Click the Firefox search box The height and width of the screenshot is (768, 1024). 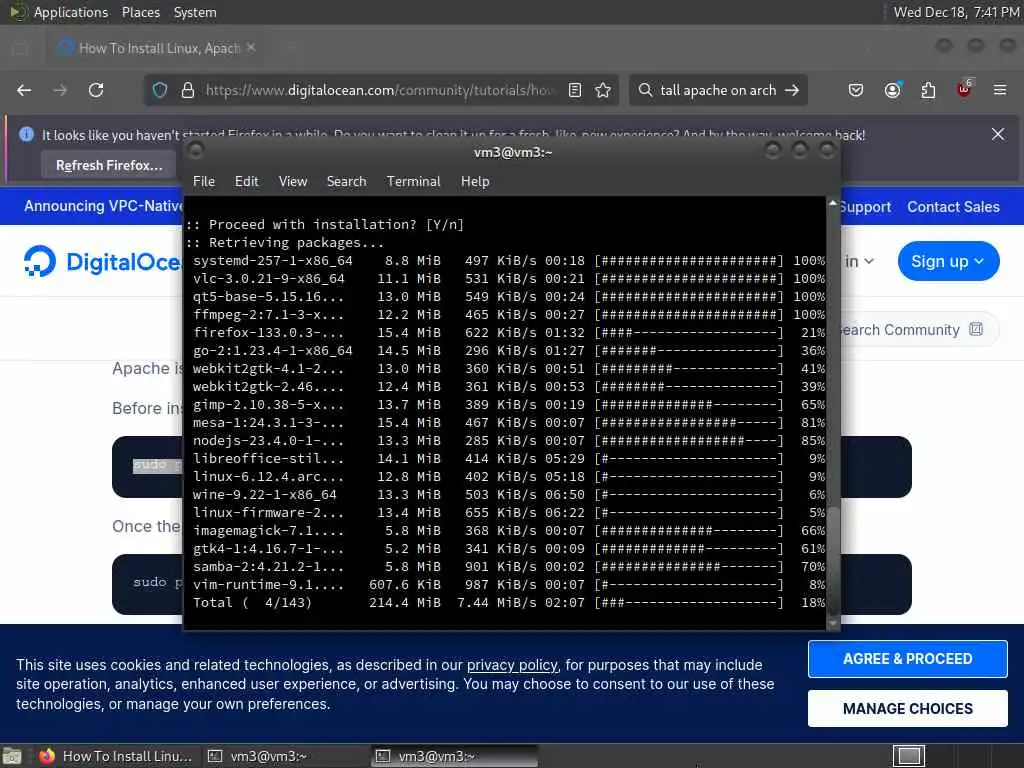[718, 90]
